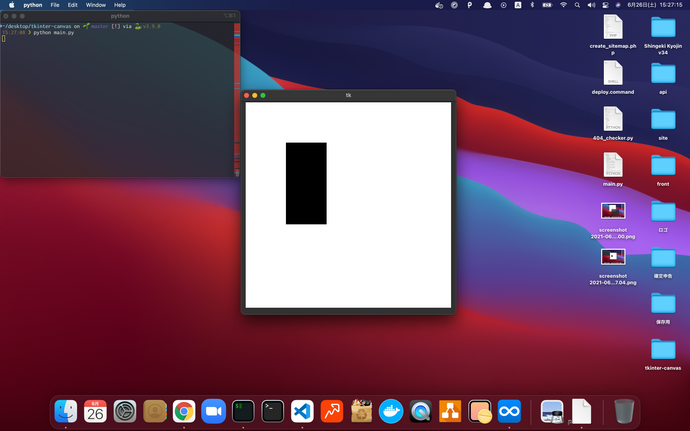This screenshot has width=690, height=431.
Task: Open Spotlight search magnifier
Action: coord(577,5)
